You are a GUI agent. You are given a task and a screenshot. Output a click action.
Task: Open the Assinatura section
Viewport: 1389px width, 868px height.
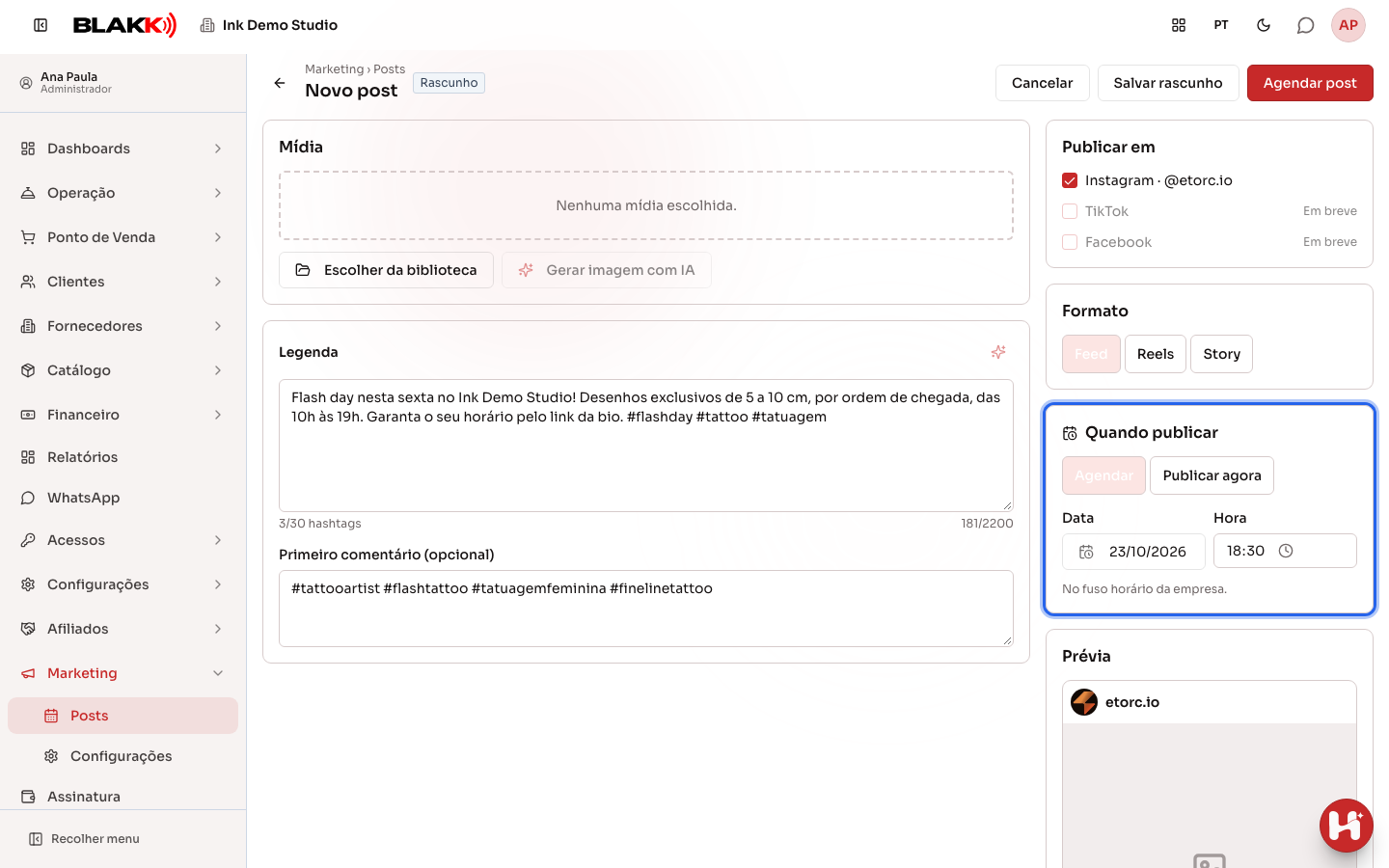(123, 797)
